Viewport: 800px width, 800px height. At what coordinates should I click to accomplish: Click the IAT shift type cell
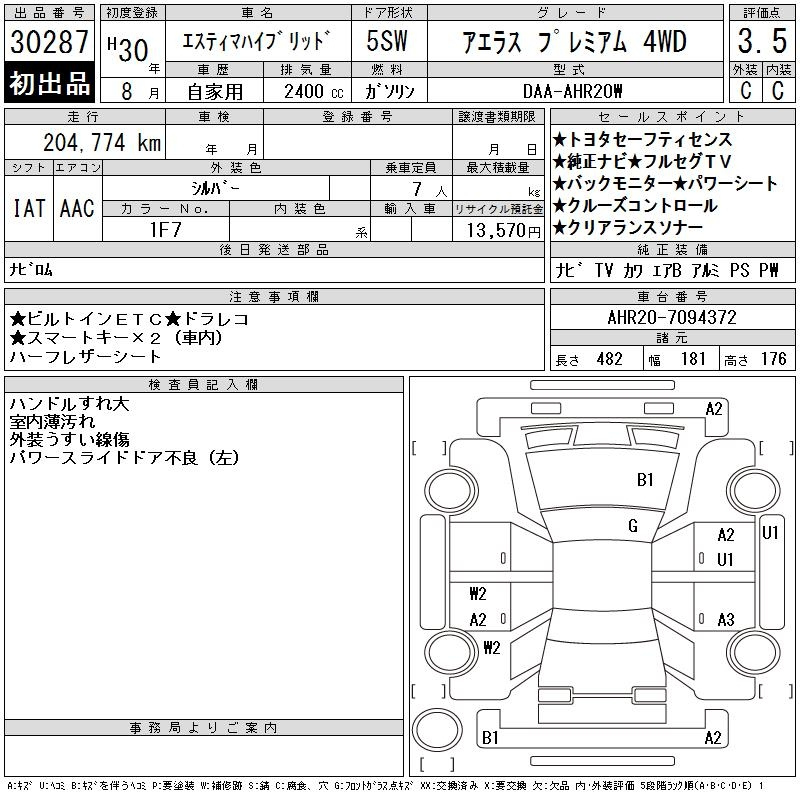[x=28, y=208]
